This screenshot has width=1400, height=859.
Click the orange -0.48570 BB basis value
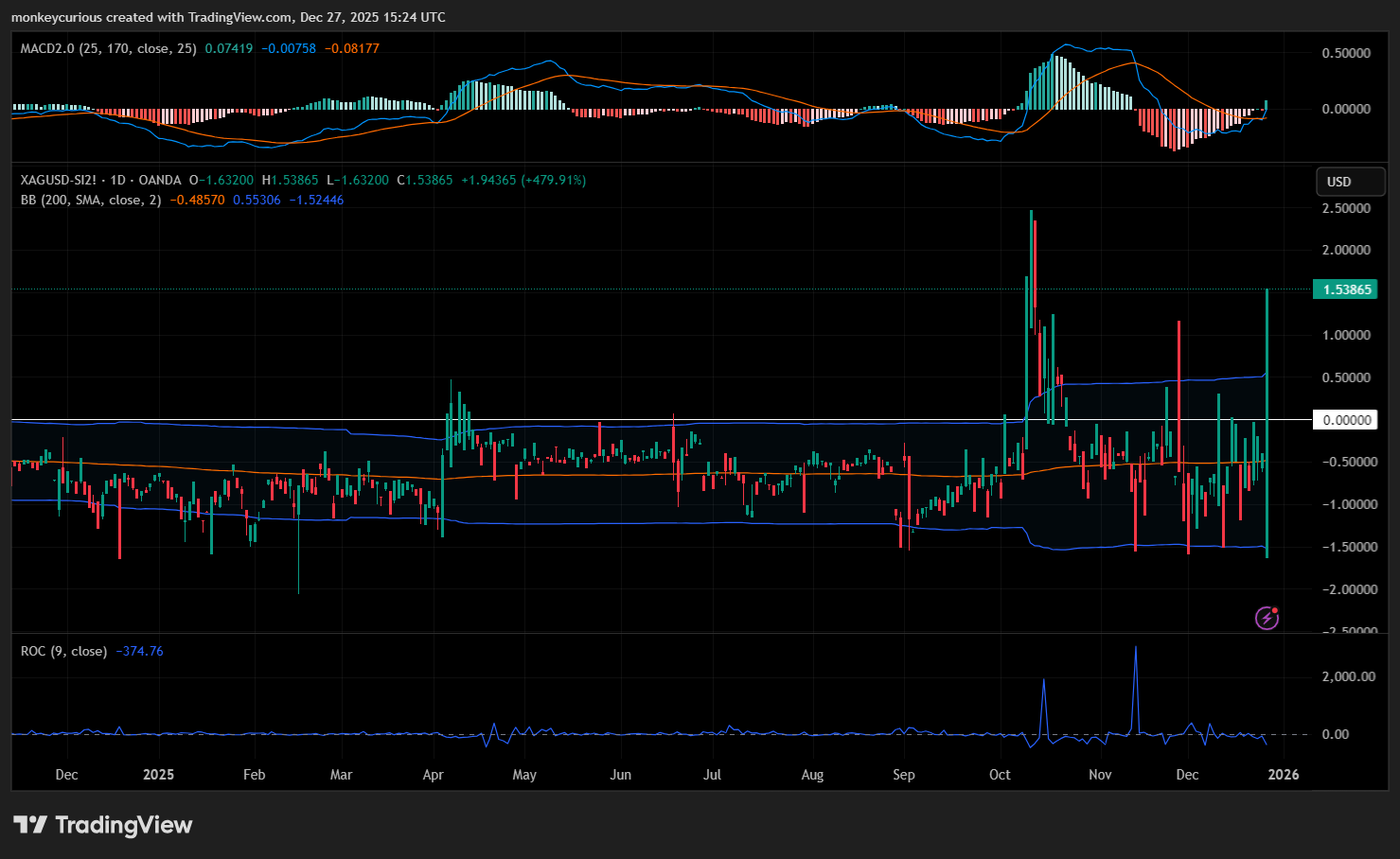coord(197,200)
